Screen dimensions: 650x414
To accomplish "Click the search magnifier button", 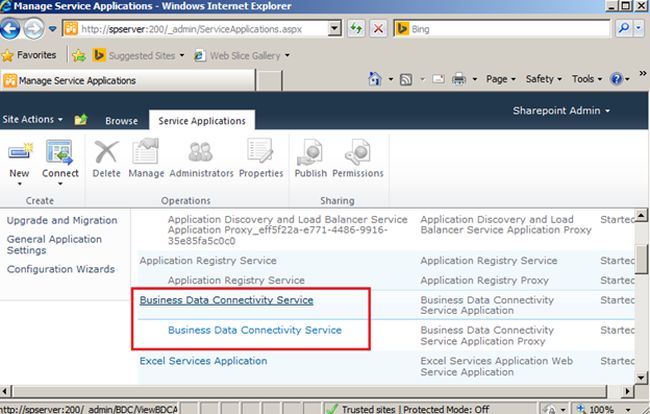I will coord(623,29).
